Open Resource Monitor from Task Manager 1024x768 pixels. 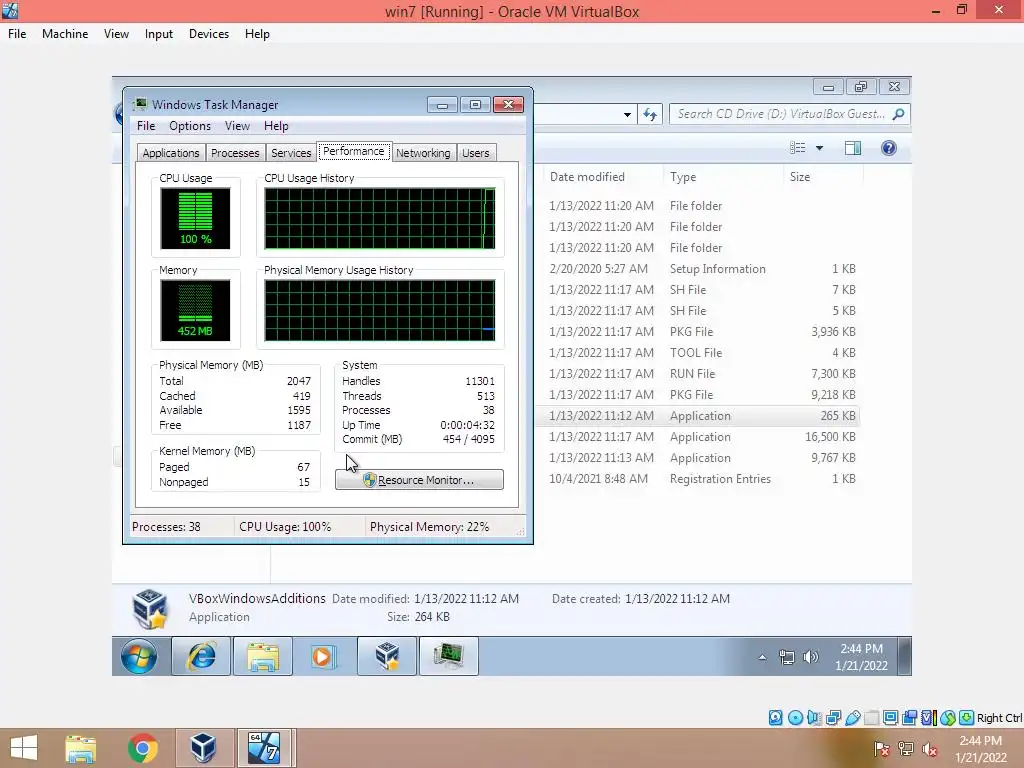(x=419, y=480)
